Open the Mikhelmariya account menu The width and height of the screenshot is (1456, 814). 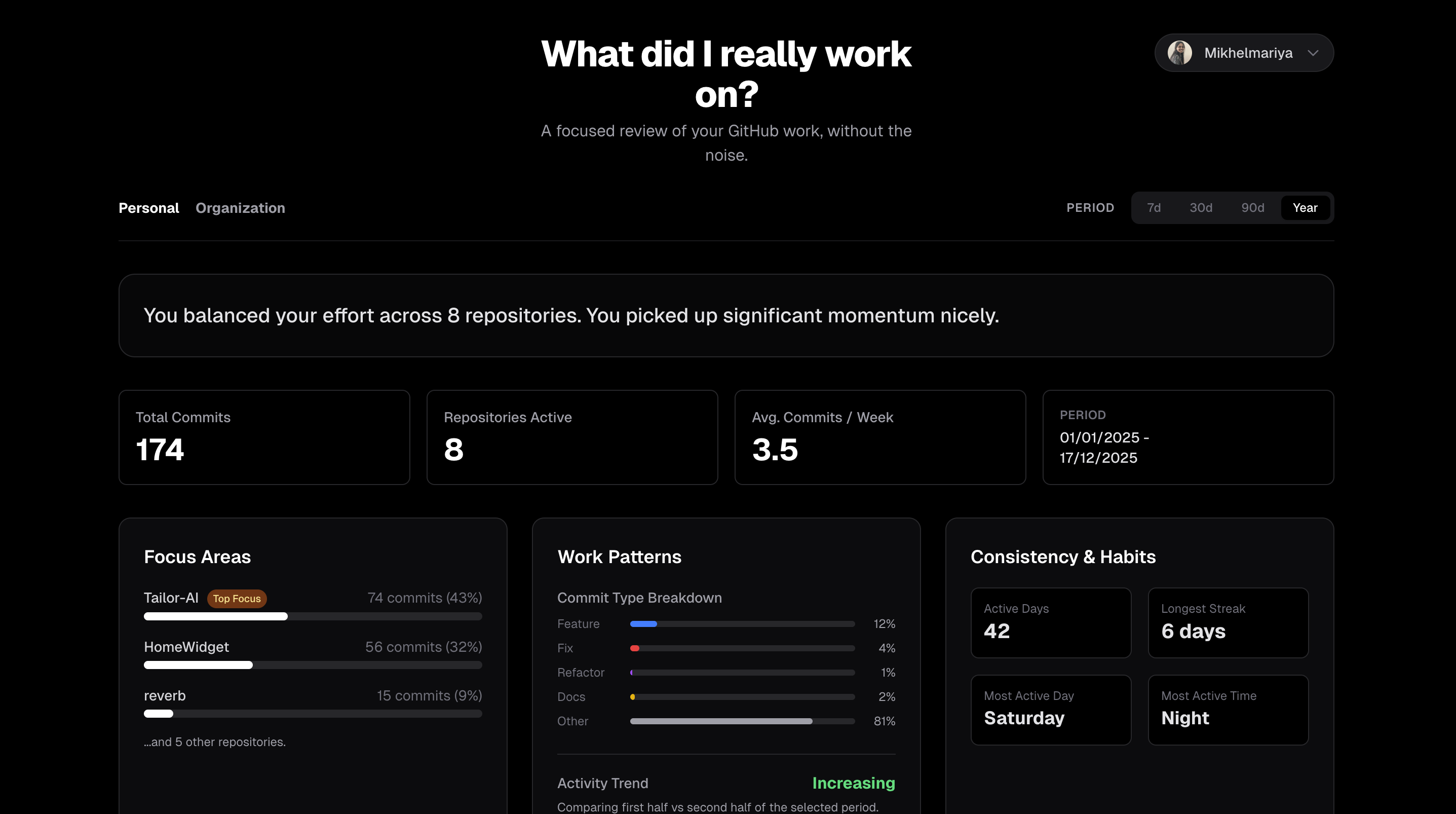1247,53
